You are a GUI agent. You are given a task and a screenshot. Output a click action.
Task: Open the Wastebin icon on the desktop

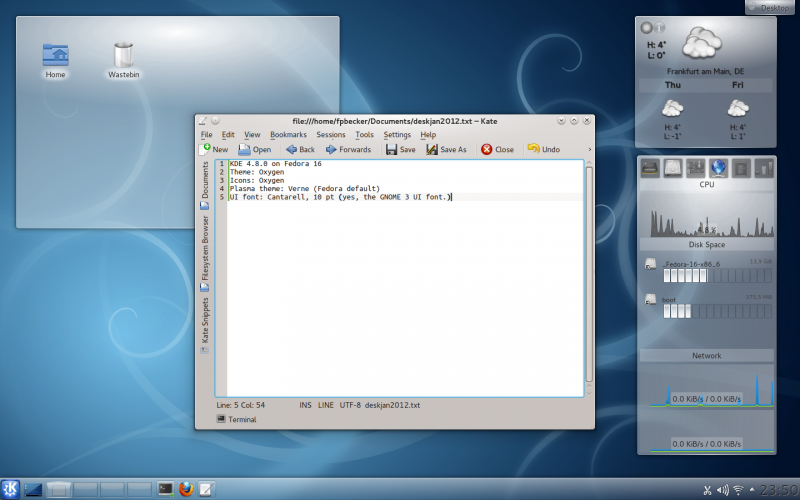123,60
